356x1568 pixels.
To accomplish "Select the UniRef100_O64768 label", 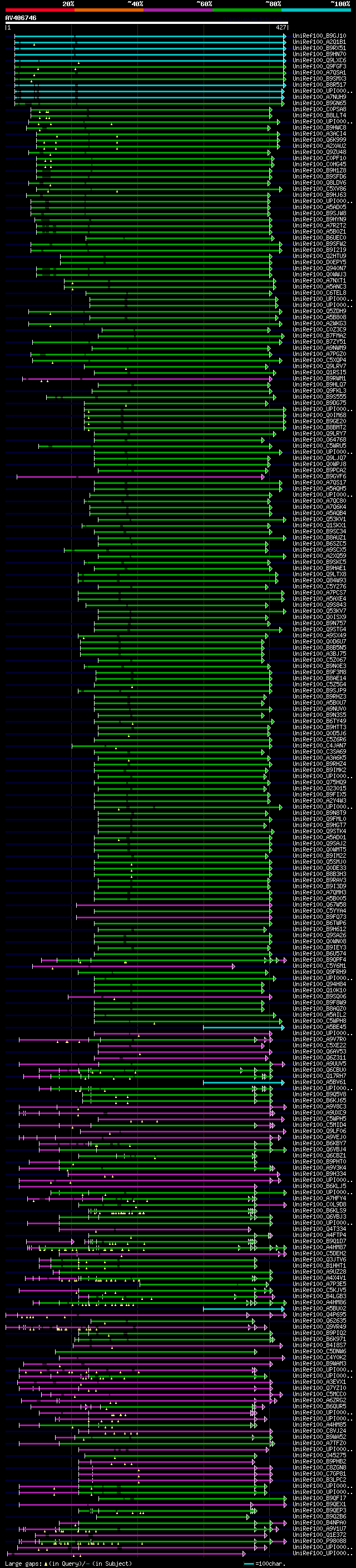I will coord(319,439).
